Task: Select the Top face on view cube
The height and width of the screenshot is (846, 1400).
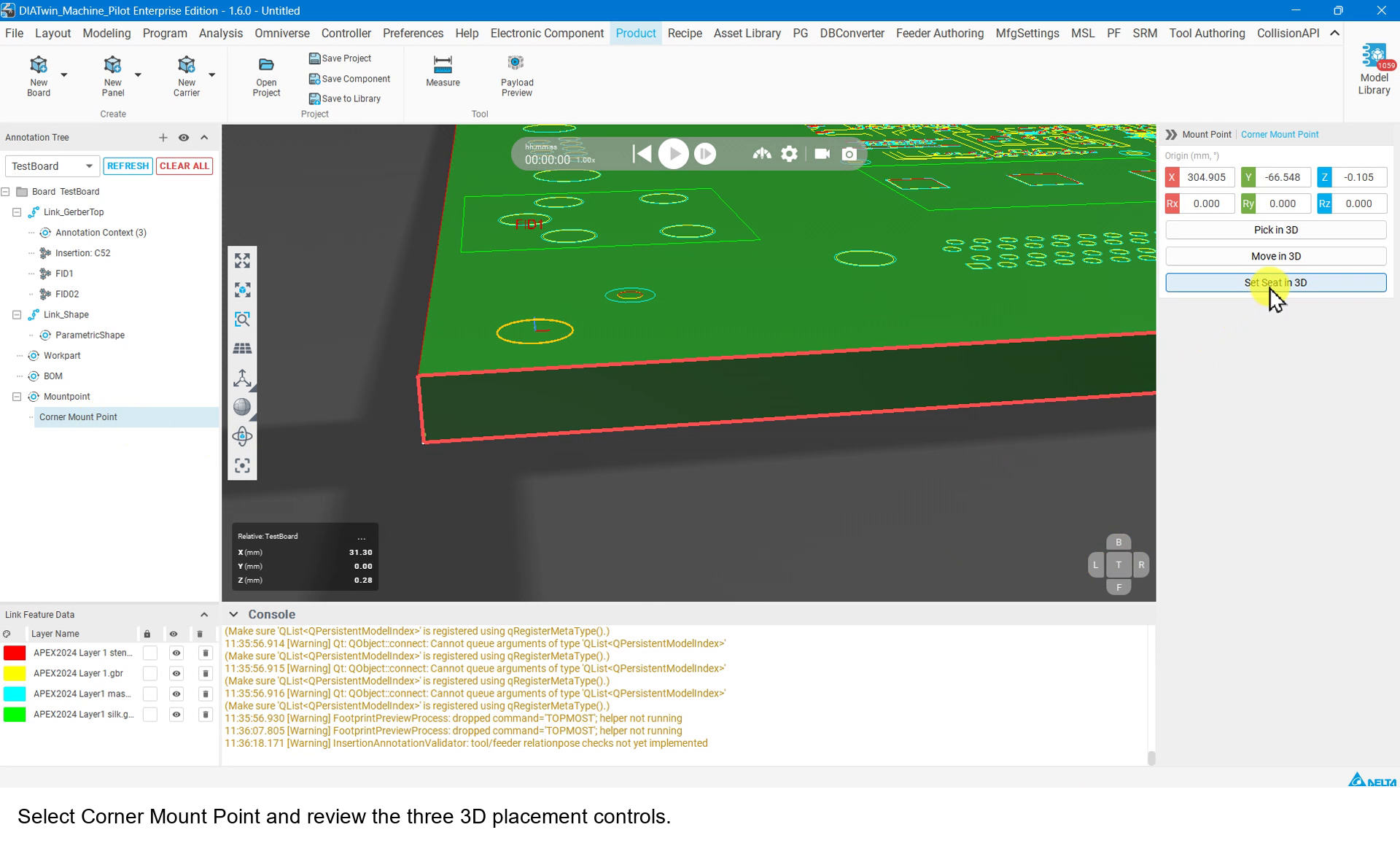Action: (x=1119, y=564)
